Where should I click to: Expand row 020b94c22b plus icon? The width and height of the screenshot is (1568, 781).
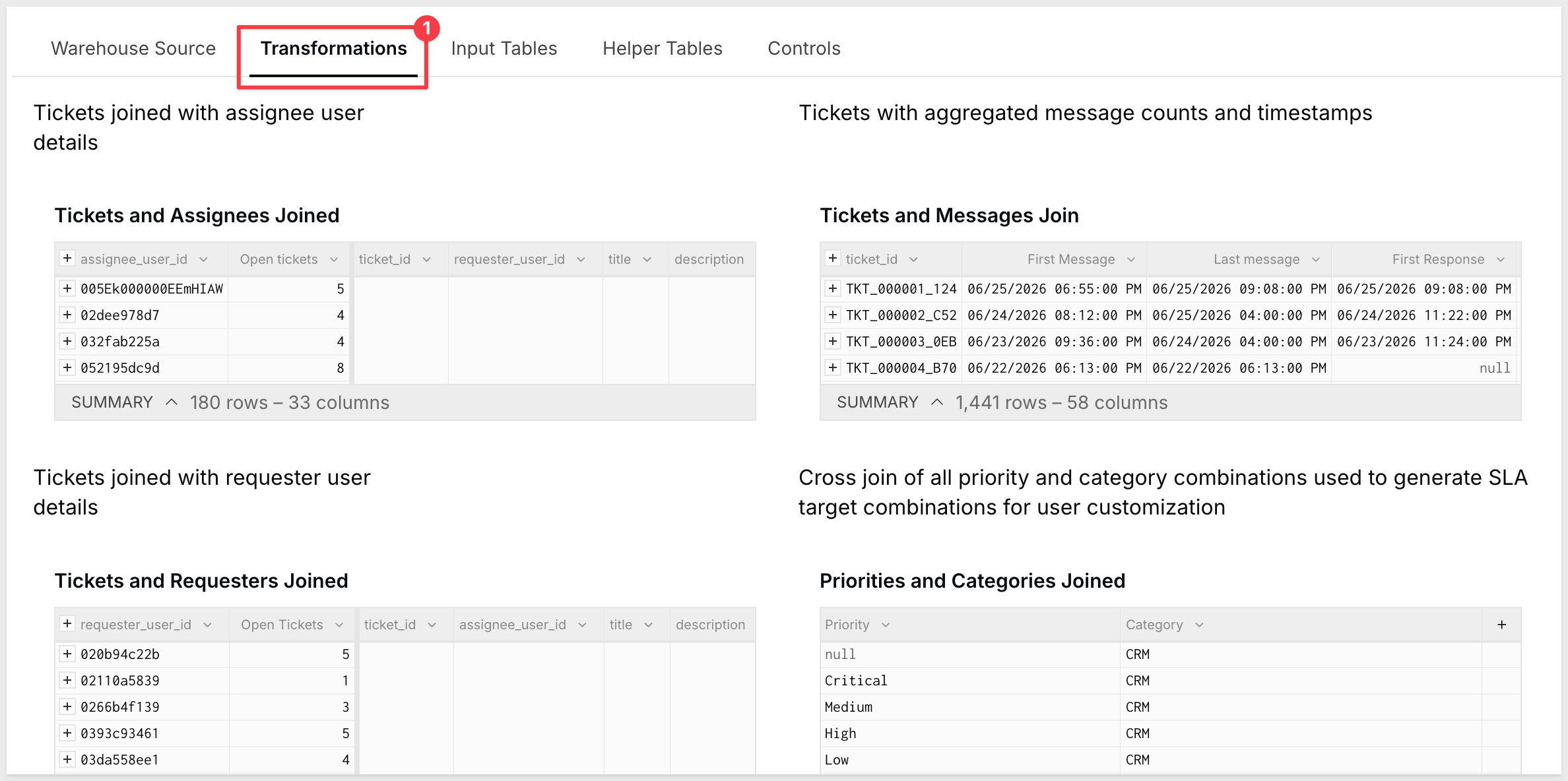tap(67, 654)
